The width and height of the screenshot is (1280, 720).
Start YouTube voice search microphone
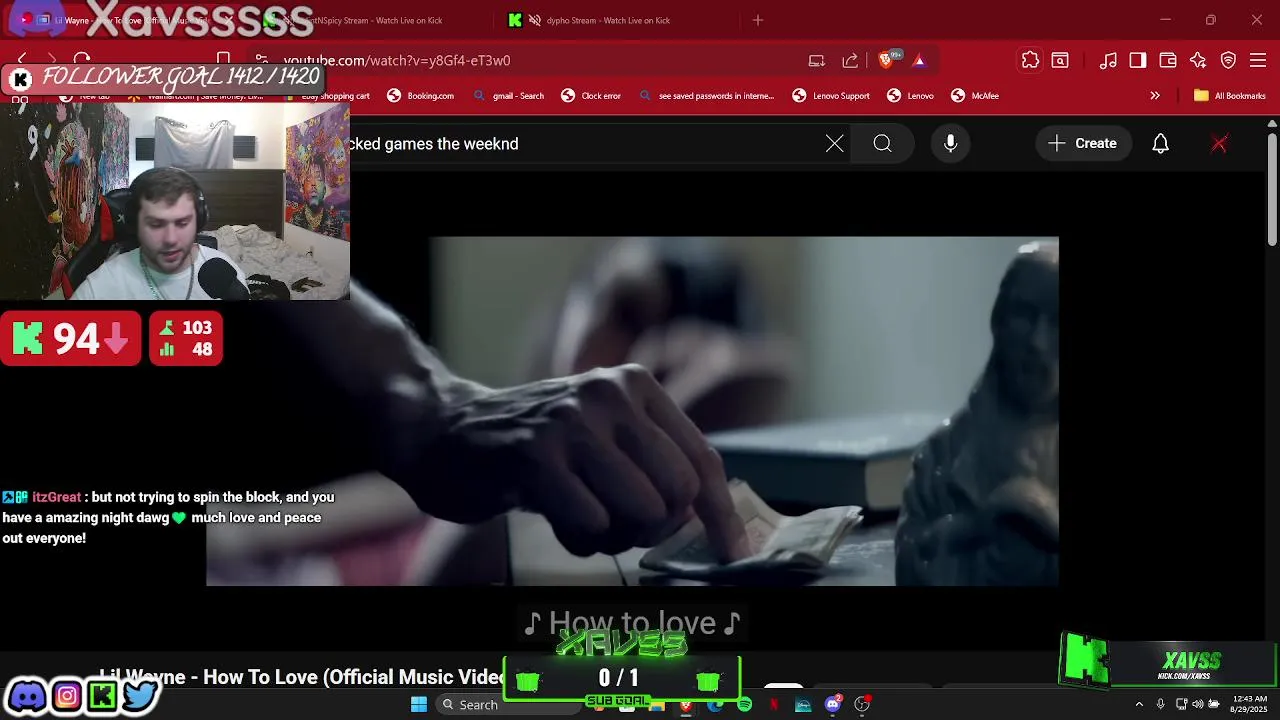(951, 144)
